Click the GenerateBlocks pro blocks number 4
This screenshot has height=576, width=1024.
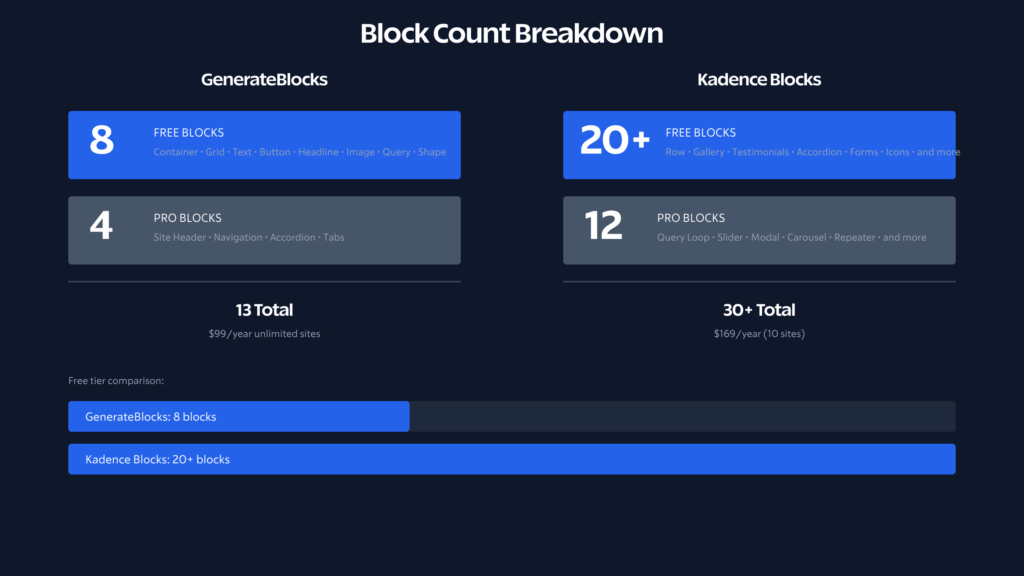point(101,226)
